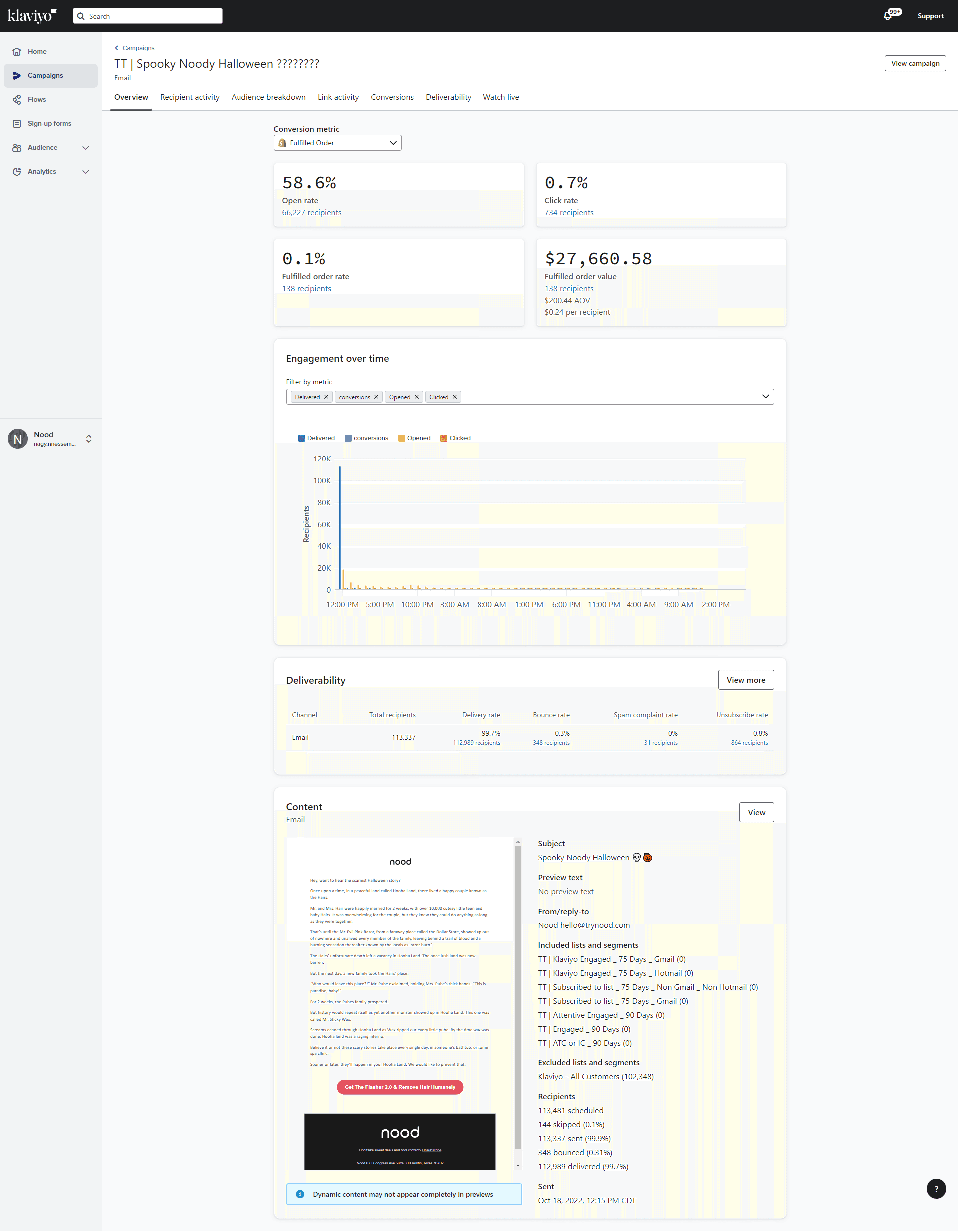The height and width of the screenshot is (1232, 958).
Task: Click the search magnifier icon
Action: (81, 16)
